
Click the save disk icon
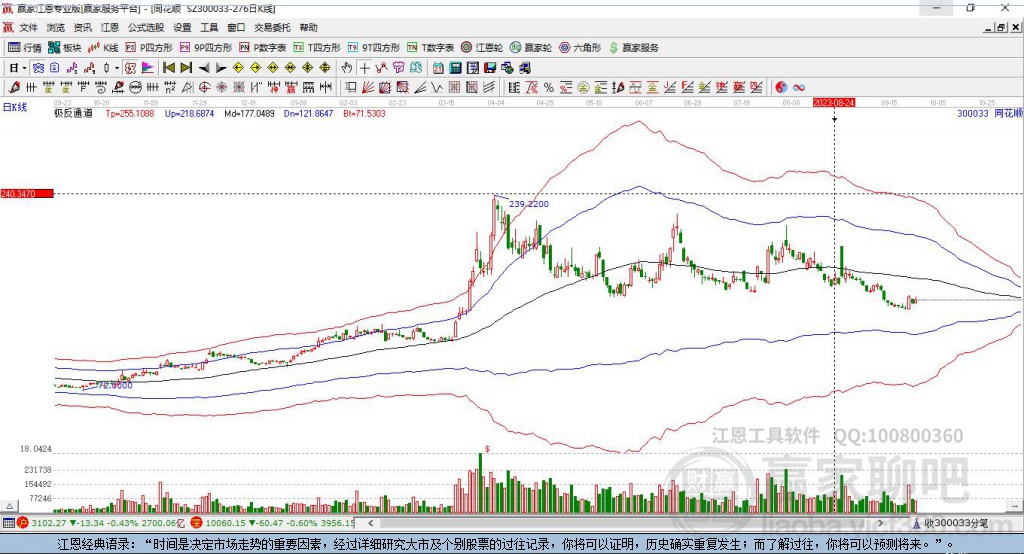pos(490,68)
